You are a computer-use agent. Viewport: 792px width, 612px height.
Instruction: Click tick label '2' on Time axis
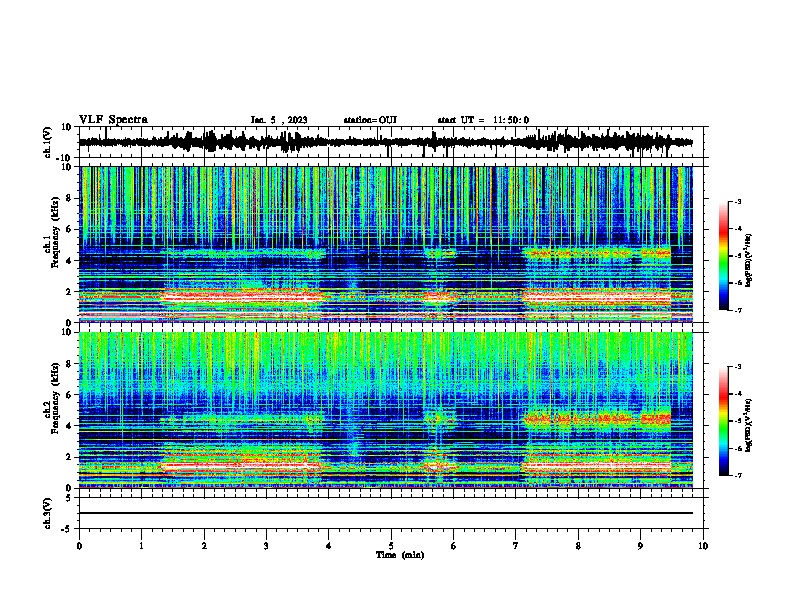[204, 546]
